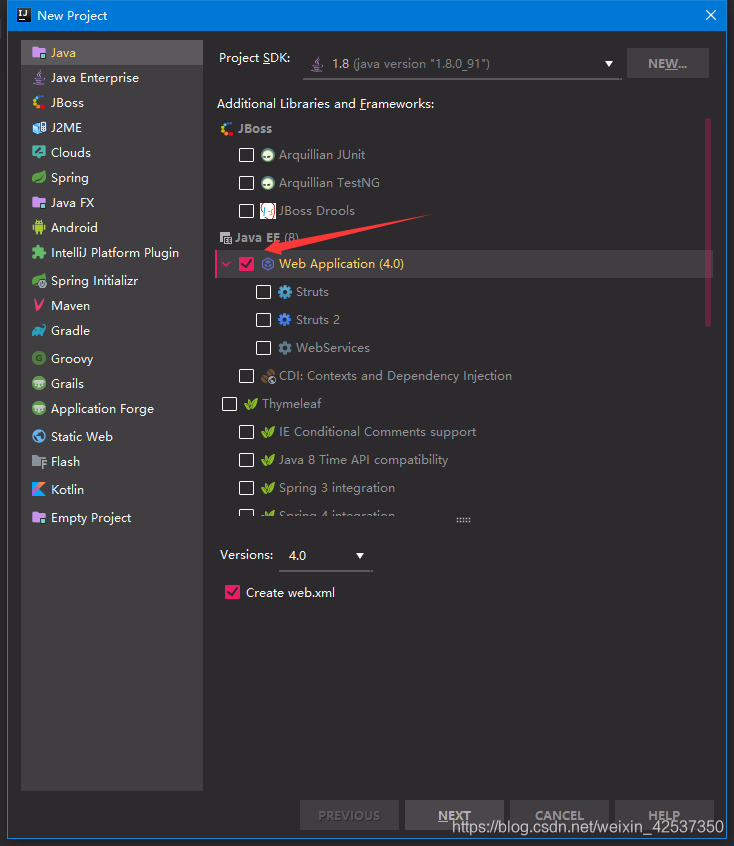734x846 pixels.
Task: Uncheck the Web Application (4.0) checkbox
Action: [x=246, y=264]
